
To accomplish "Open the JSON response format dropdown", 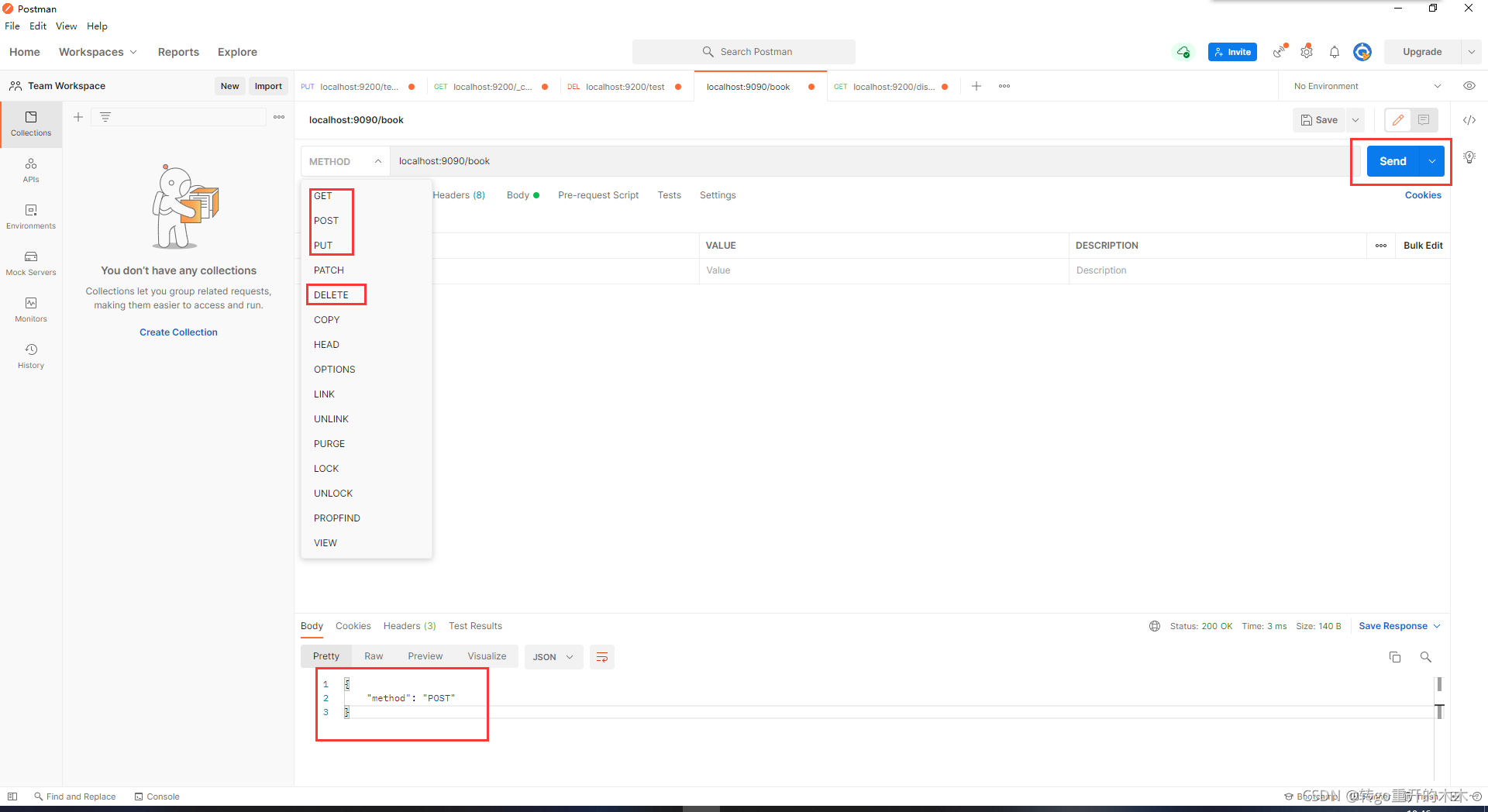I will click(553, 657).
